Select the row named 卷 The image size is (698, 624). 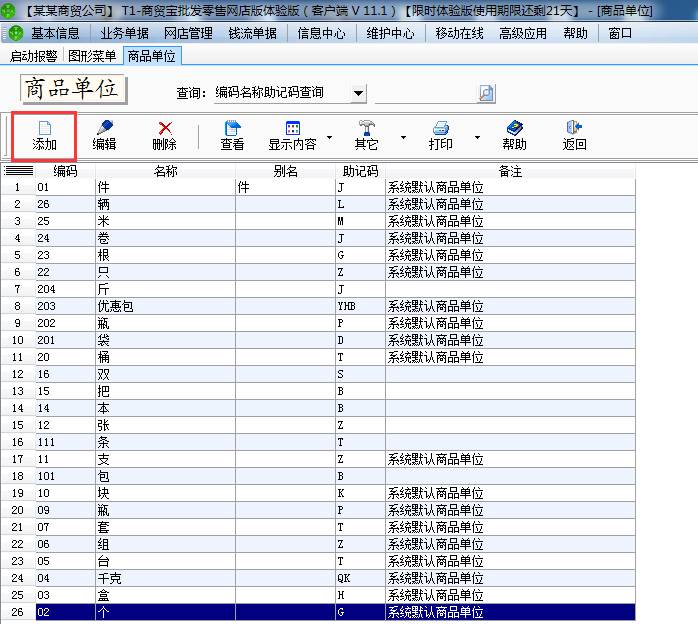coord(318,238)
